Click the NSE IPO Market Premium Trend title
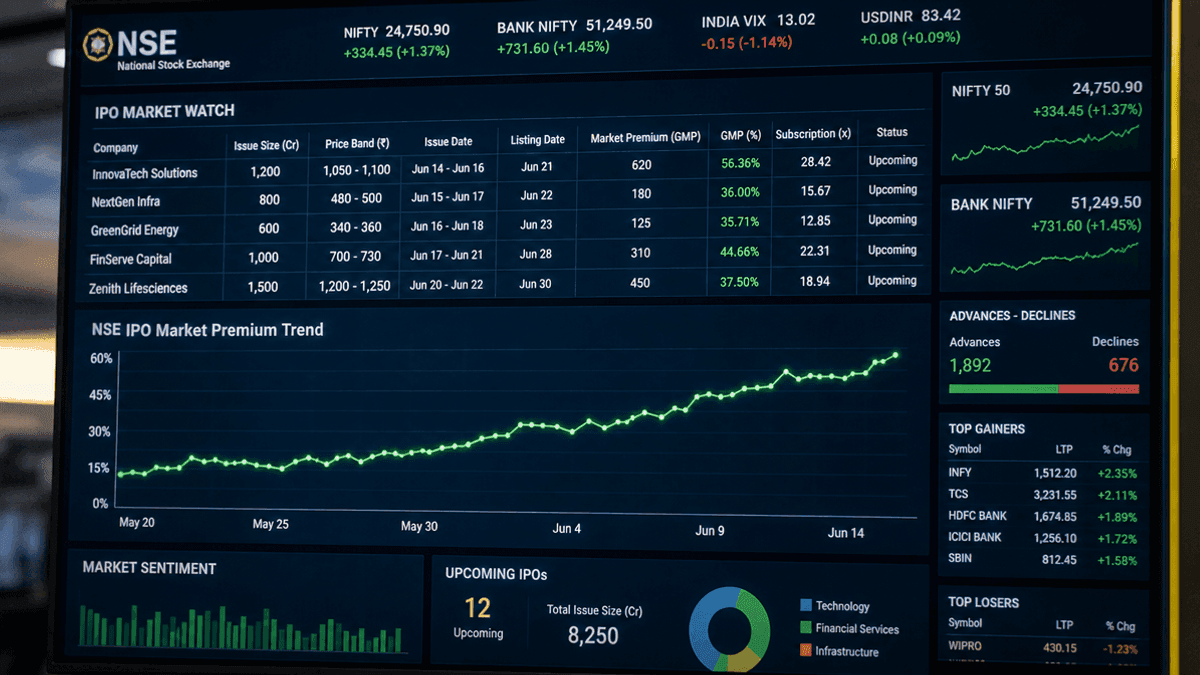The image size is (1200, 675). pos(207,329)
